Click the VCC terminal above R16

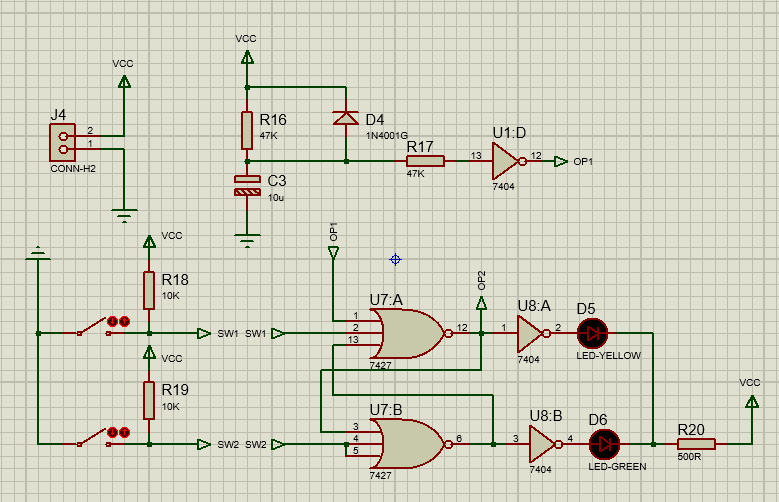247,57
